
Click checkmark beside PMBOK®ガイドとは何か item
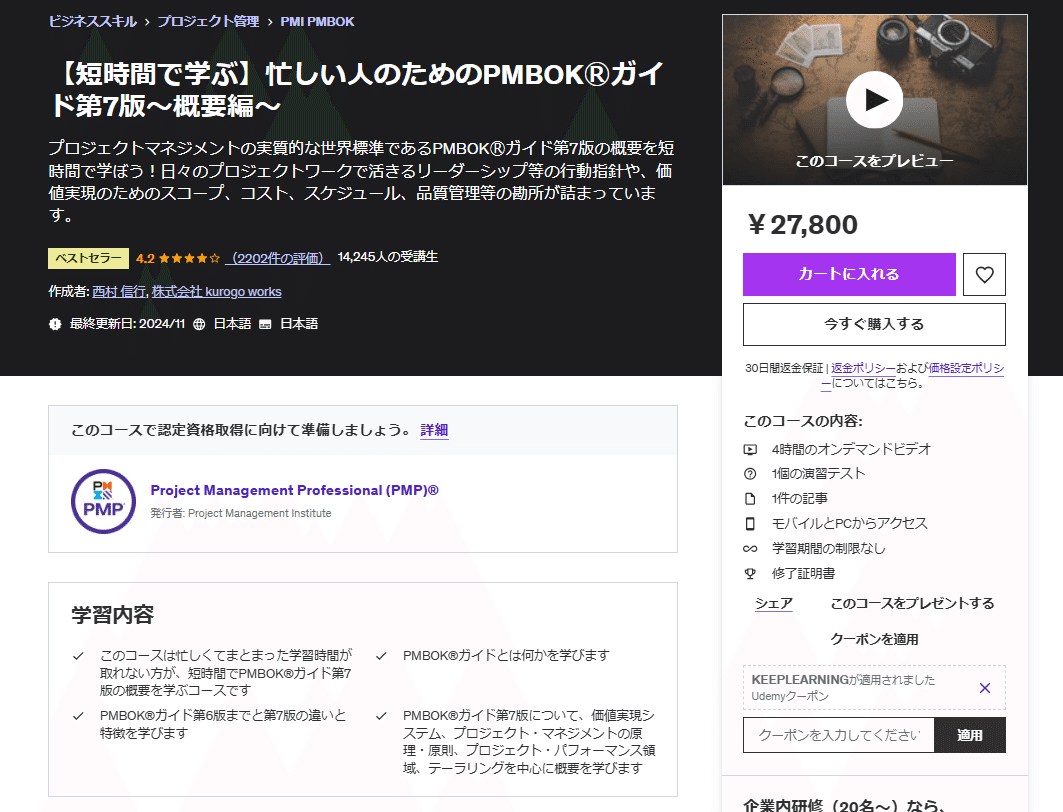[x=381, y=656]
